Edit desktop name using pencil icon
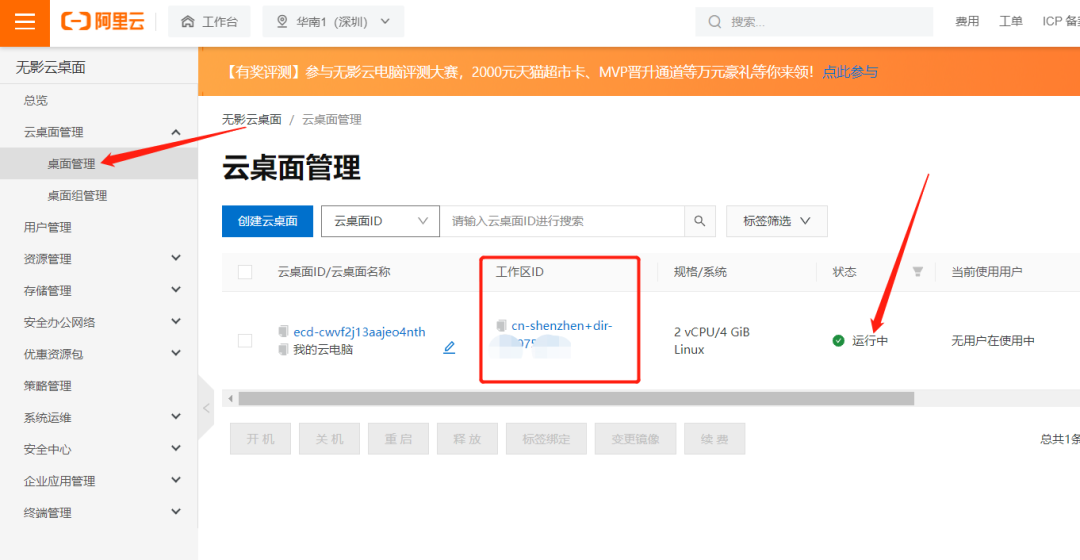The width and height of the screenshot is (1080, 560). 449,347
